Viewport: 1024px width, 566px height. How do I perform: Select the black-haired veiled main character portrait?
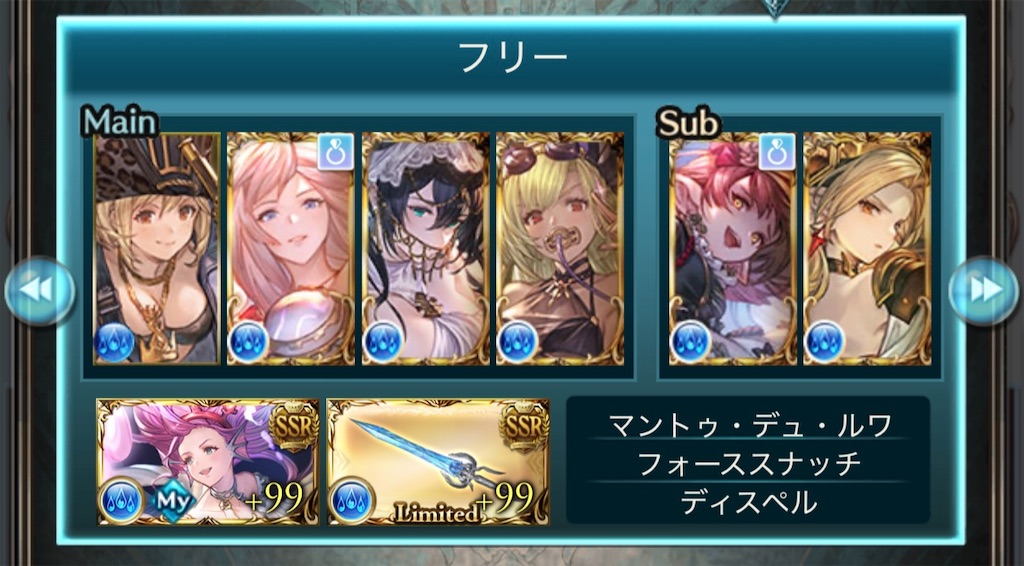[425, 248]
